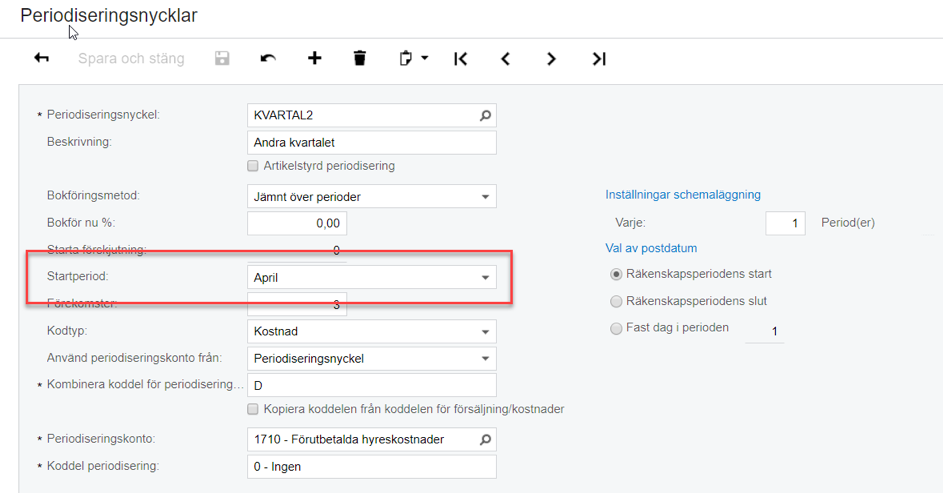Expand the Kodtyp dropdown
Screen dimensions: 943x493
pos(485,331)
